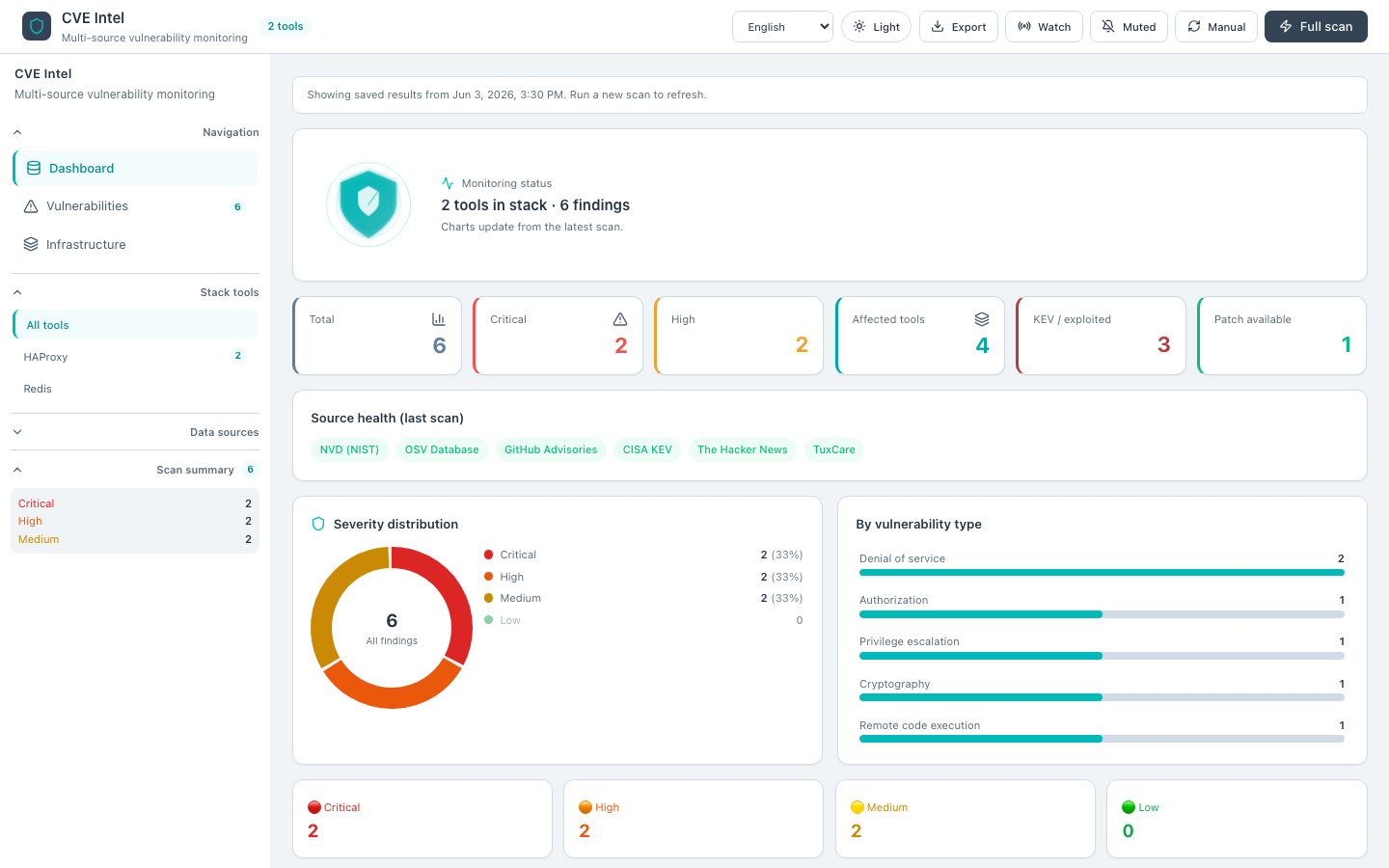The image size is (1389, 868).
Task: Click the Scan summary count badge 6
Action: (x=250, y=470)
